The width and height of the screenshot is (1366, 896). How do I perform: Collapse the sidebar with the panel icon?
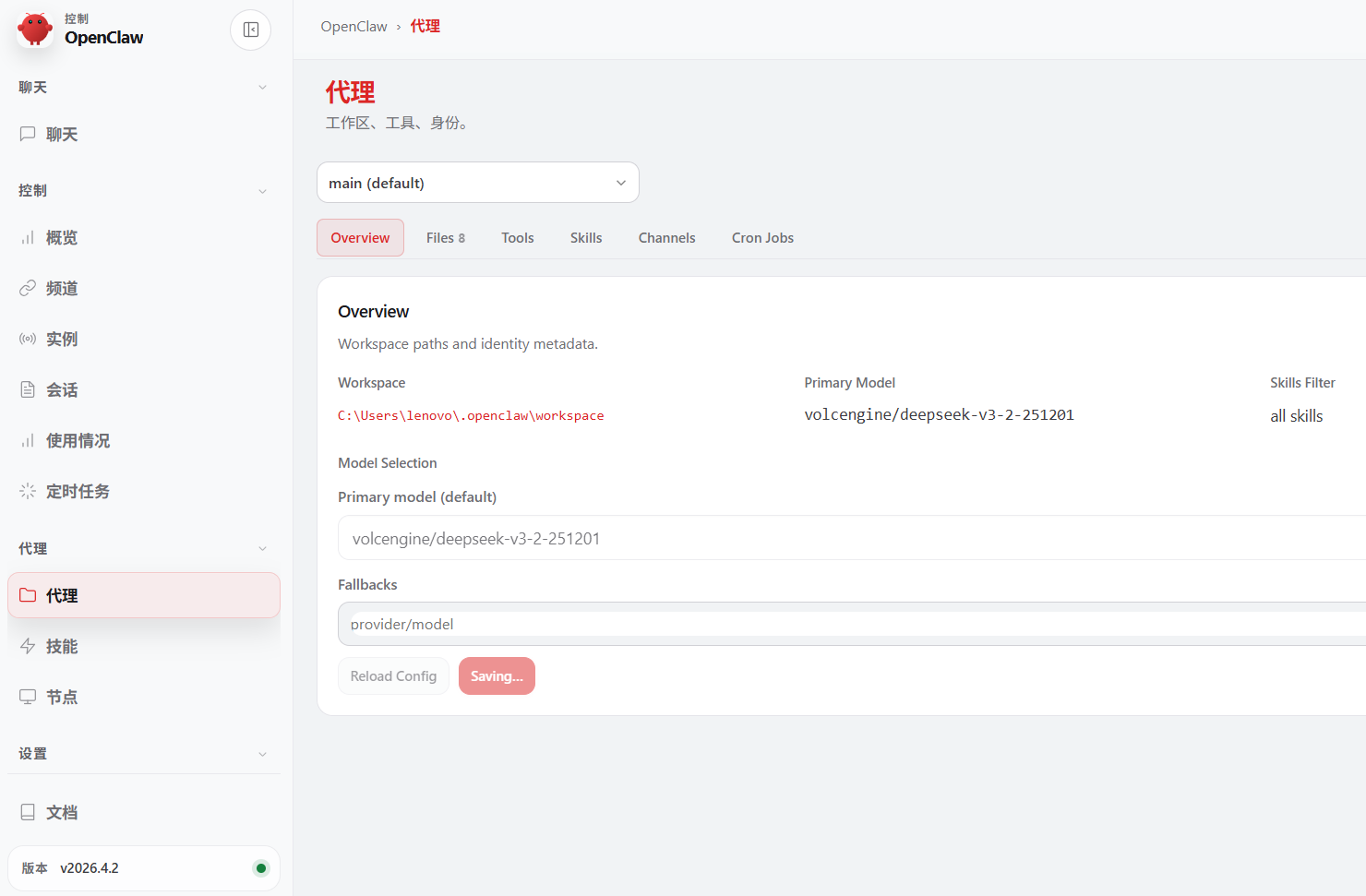pos(250,30)
